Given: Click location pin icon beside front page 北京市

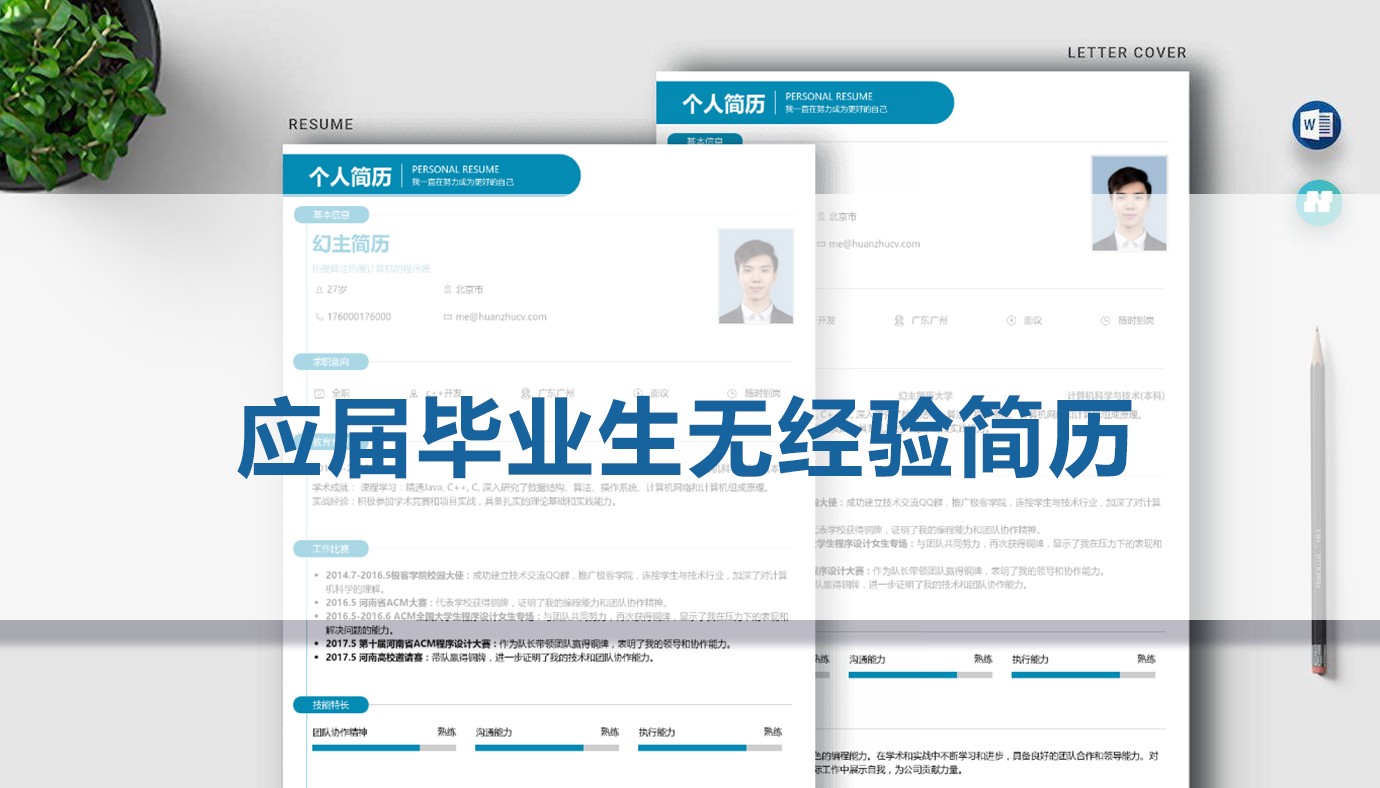Looking at the screenshot, I should pos(447,290).
